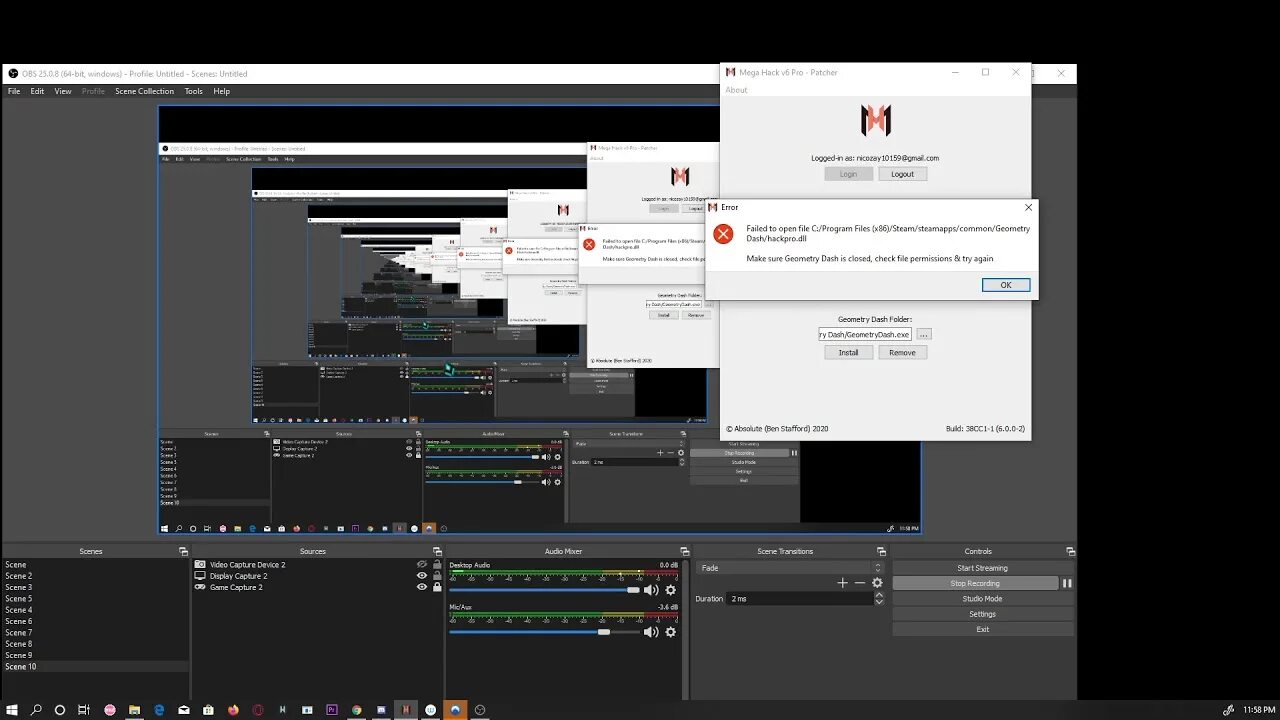1280x720 pixels.
Task: Launch Microsoft Edge from taskbar
Action: click(159, 710)
